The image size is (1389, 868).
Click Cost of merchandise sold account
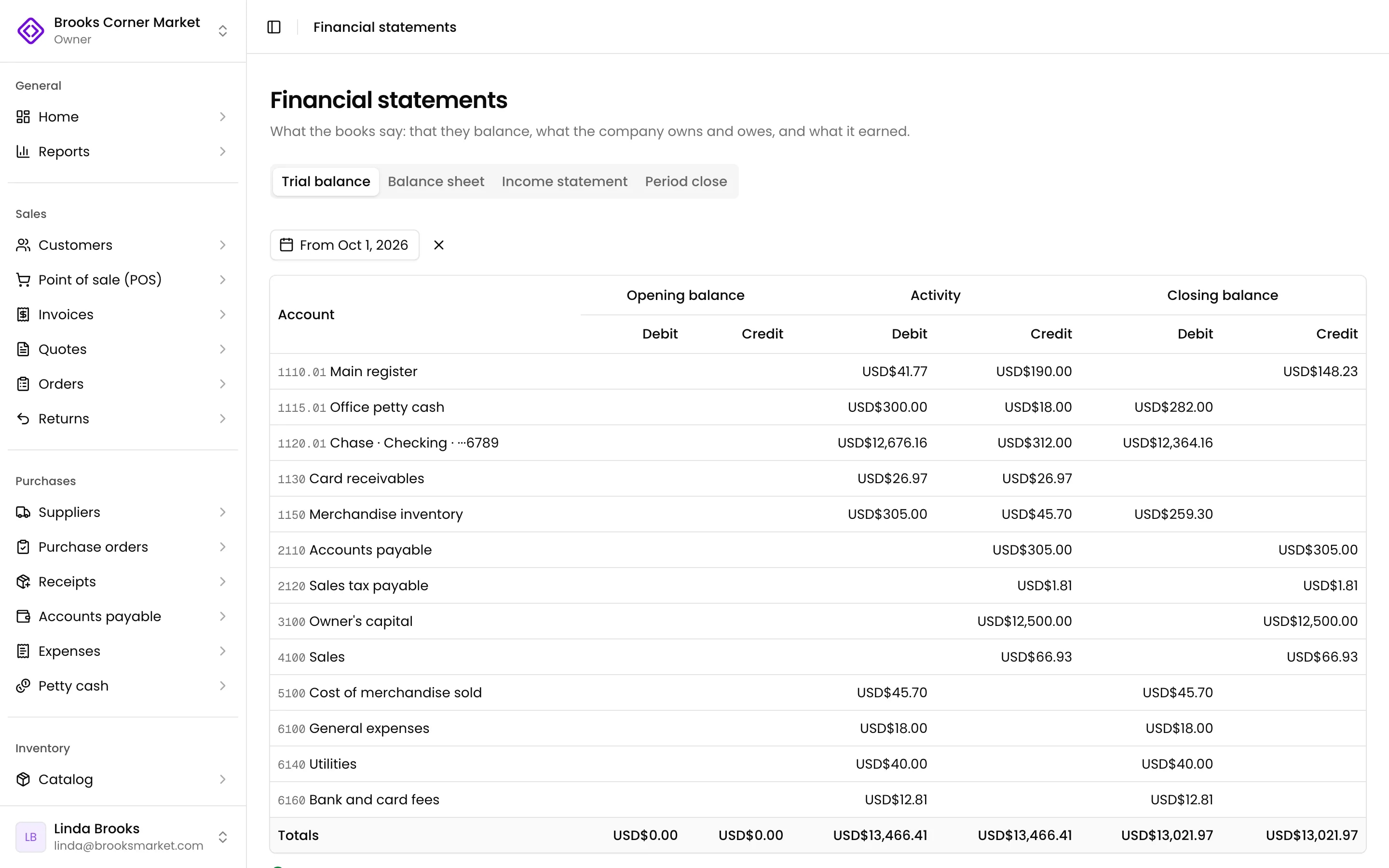pyautogui.click(x=395, y=692)
